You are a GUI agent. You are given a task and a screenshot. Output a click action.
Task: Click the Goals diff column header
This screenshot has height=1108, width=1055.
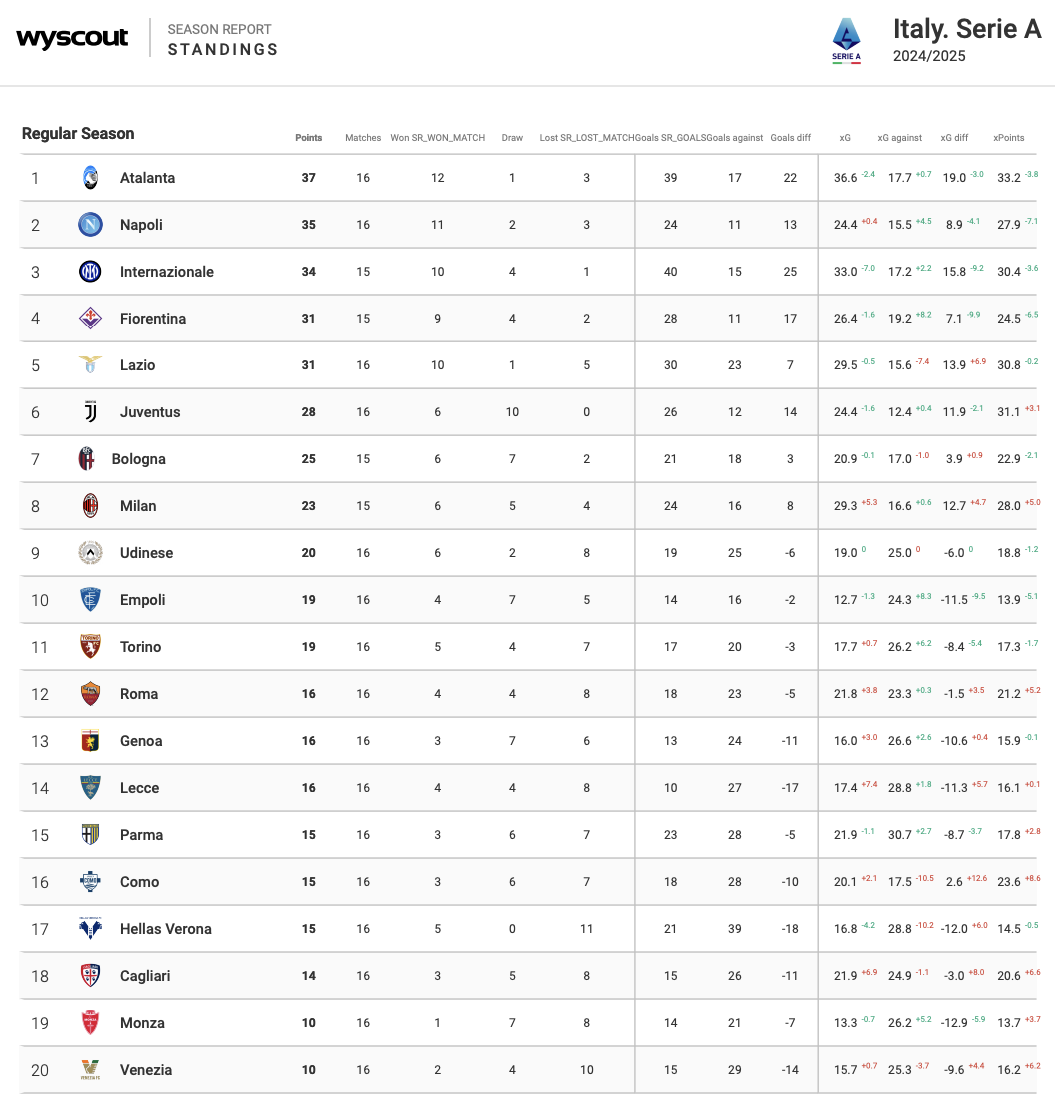(x=790, y=138)
